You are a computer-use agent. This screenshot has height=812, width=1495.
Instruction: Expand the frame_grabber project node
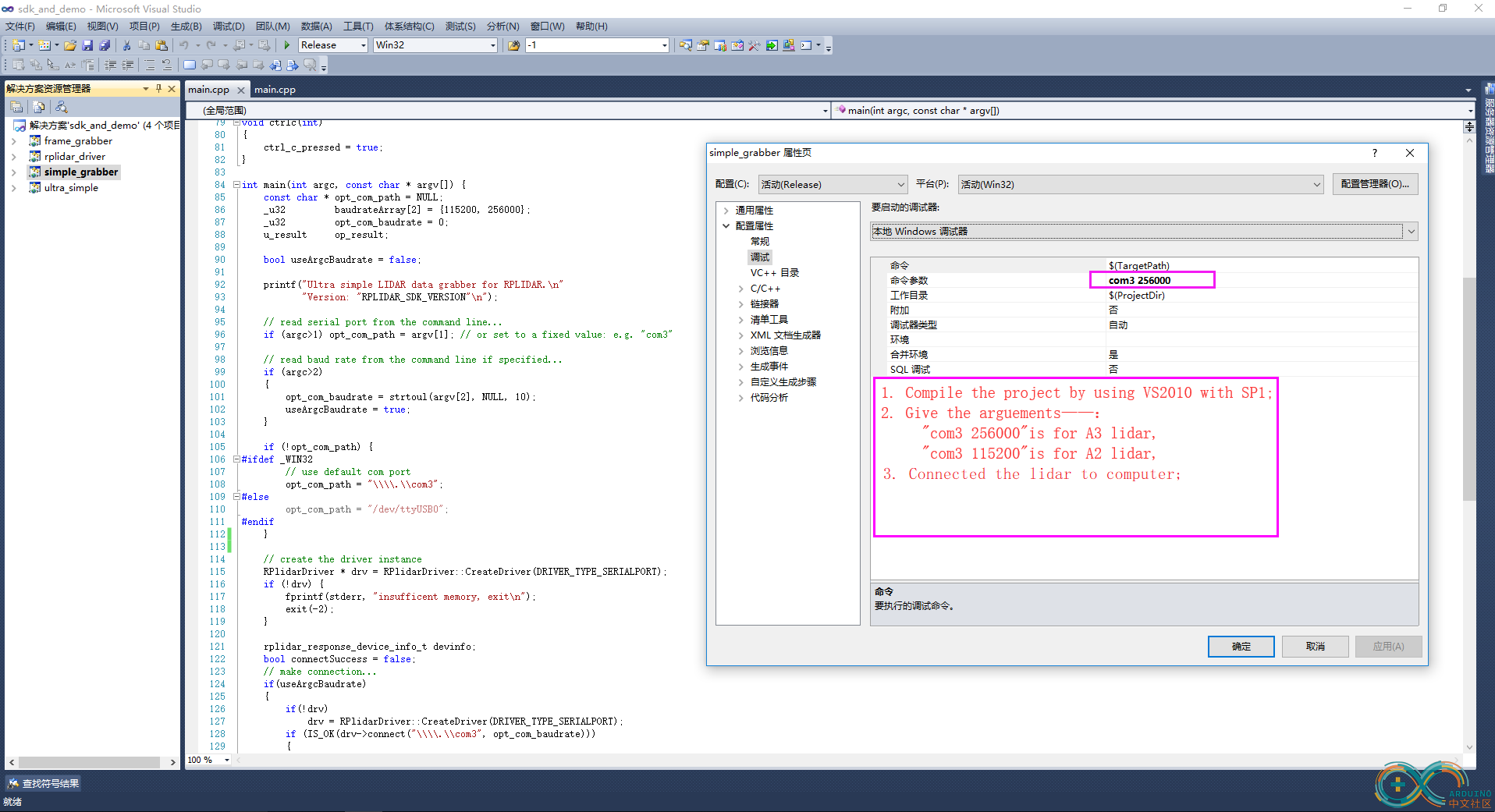tap(14, 141)
